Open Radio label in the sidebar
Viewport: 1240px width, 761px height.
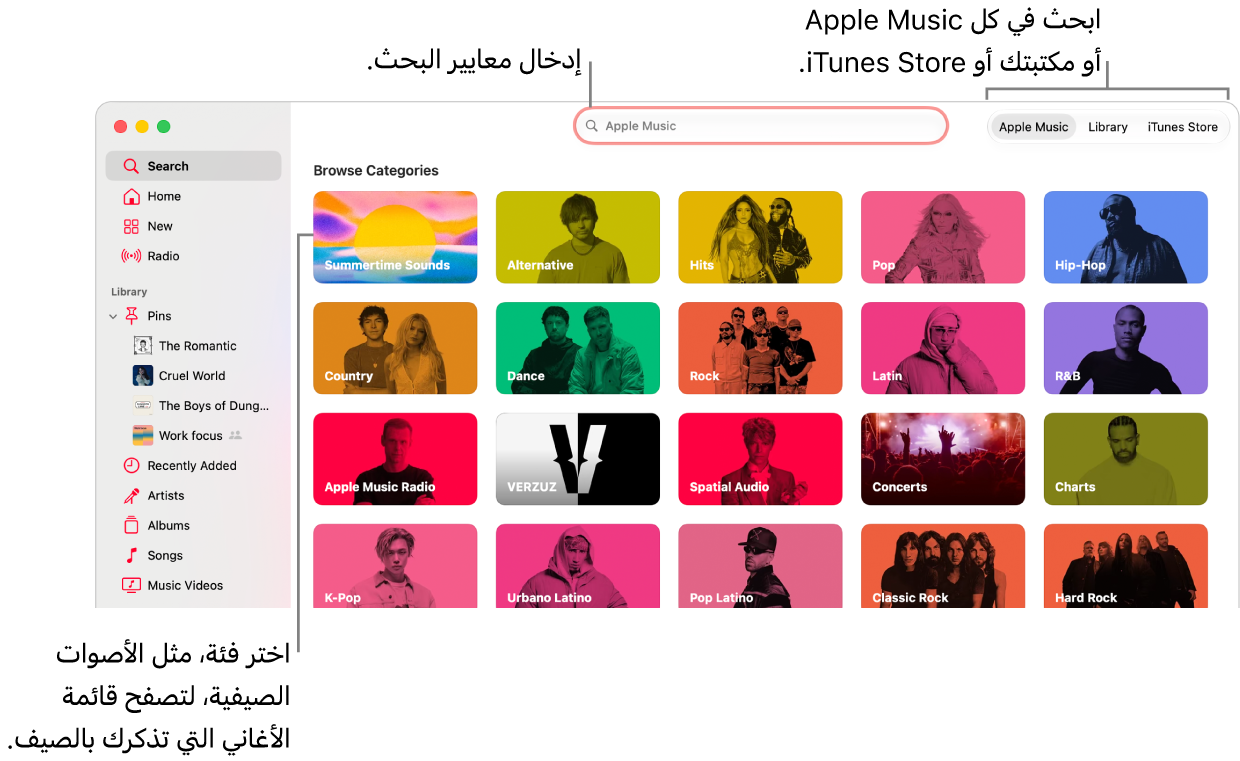pos(164,256)
